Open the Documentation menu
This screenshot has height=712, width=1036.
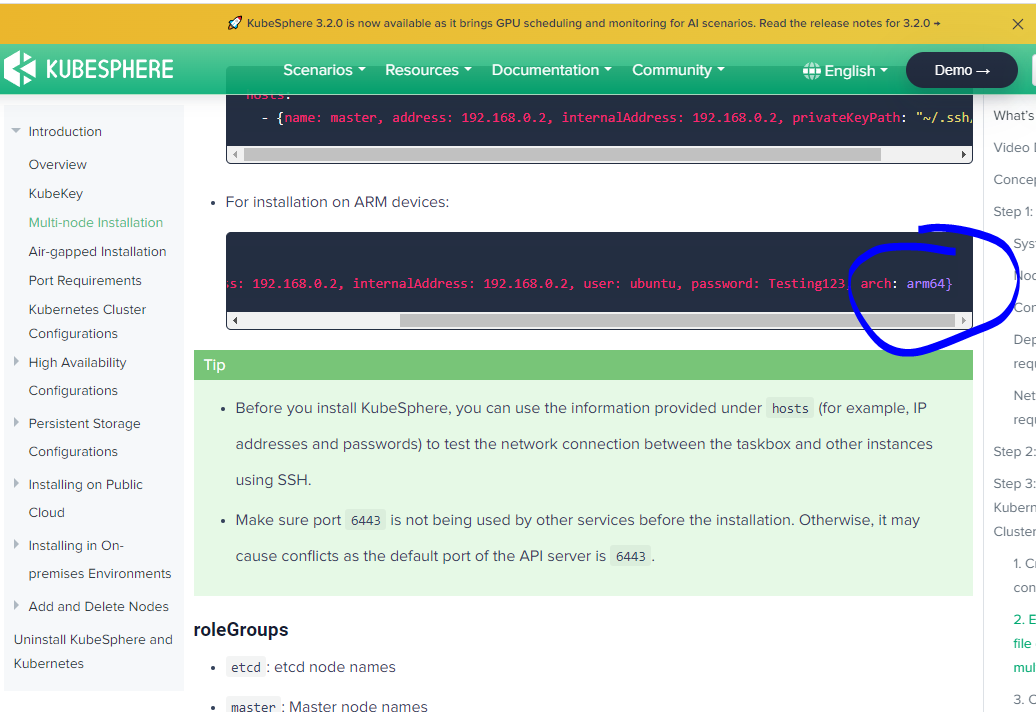coord(551,70)
